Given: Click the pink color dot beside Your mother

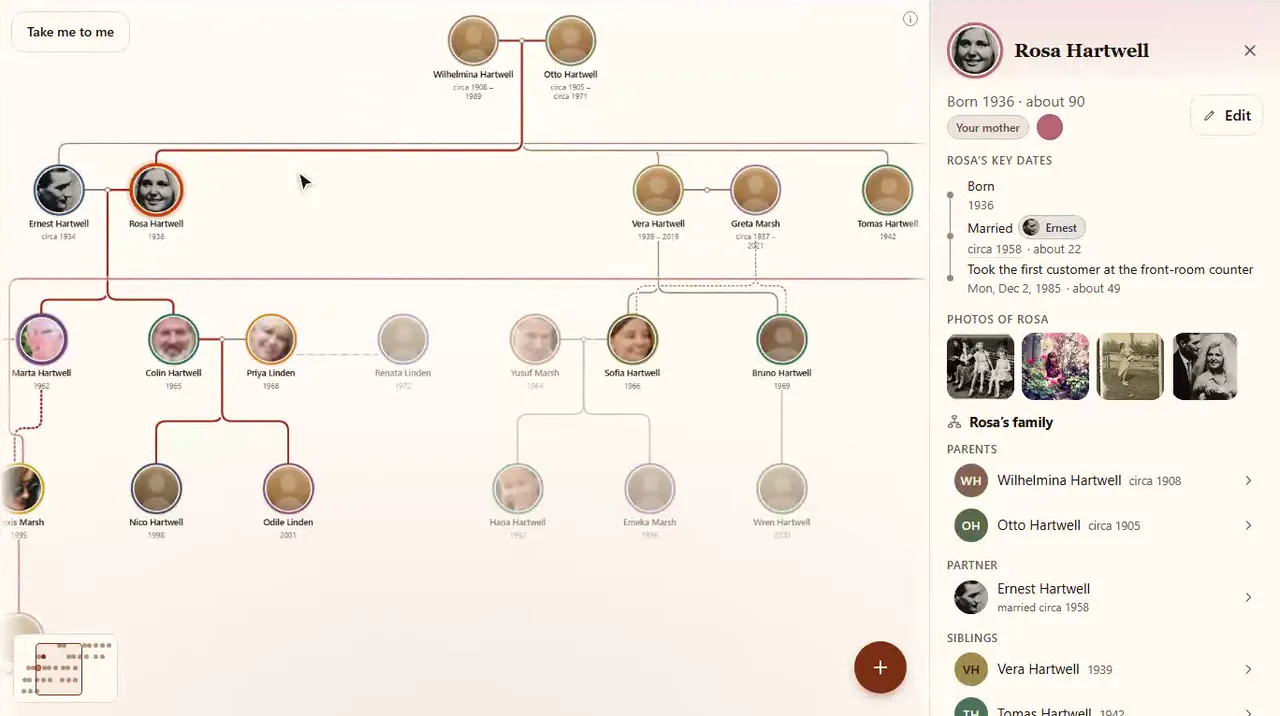Looking at the screenshot, I should (x=1049, y=128).
